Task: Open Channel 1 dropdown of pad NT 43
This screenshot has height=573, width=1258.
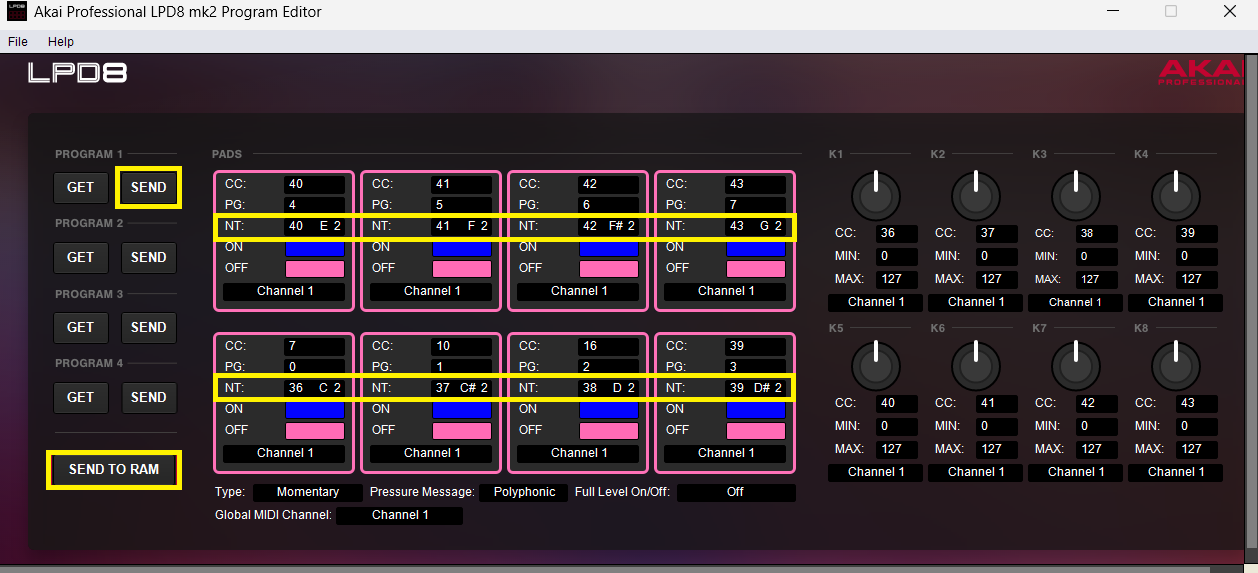Action: [725, 291]
